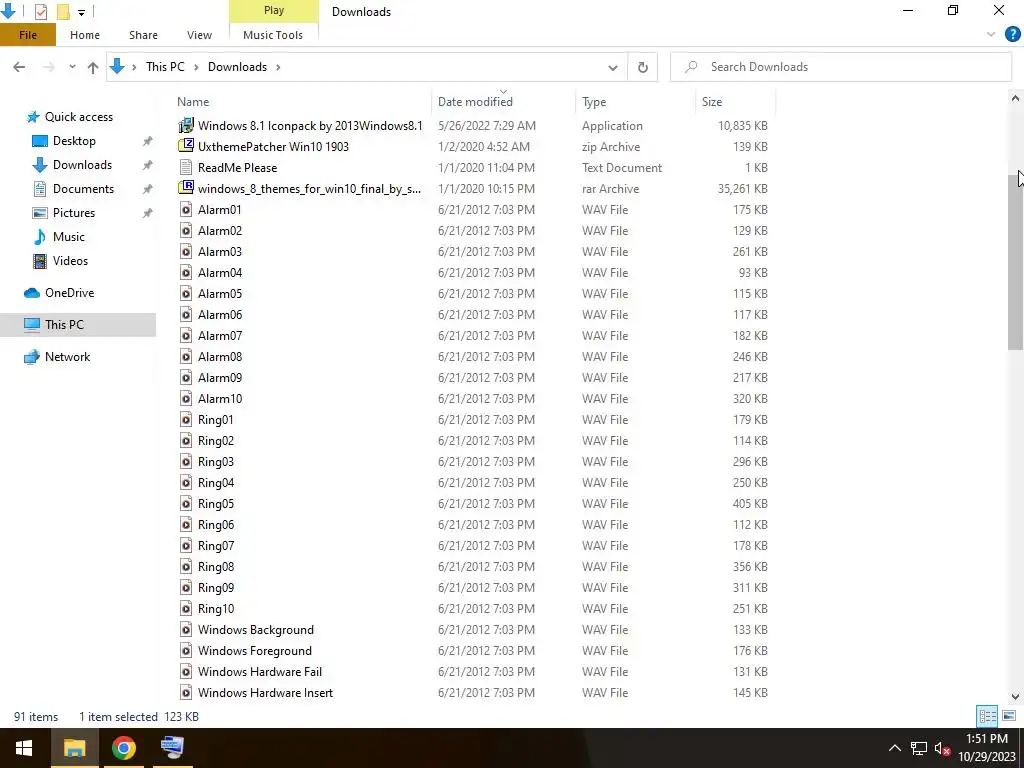1024x768 pixels.
Task: Expand the chevron after Downloads breadcrumb
Action: coord(278,67)
